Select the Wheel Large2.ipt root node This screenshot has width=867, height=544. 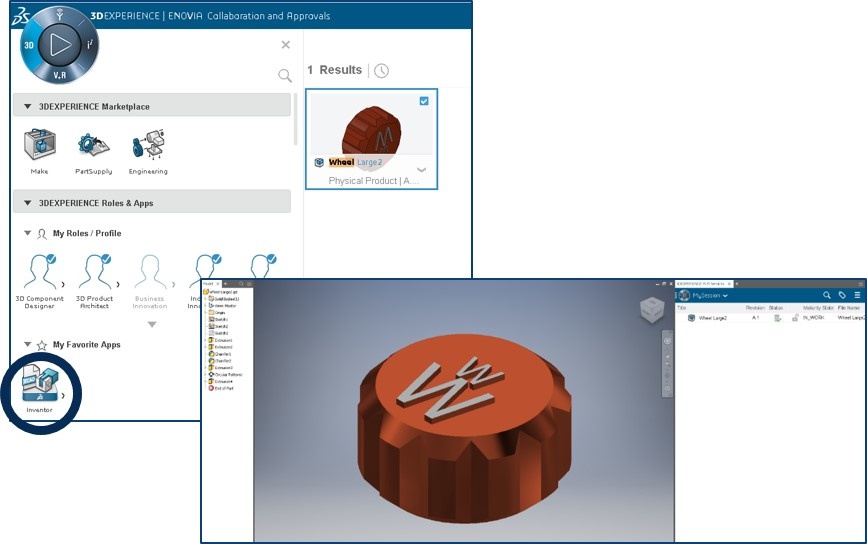(x=221, y=291)
